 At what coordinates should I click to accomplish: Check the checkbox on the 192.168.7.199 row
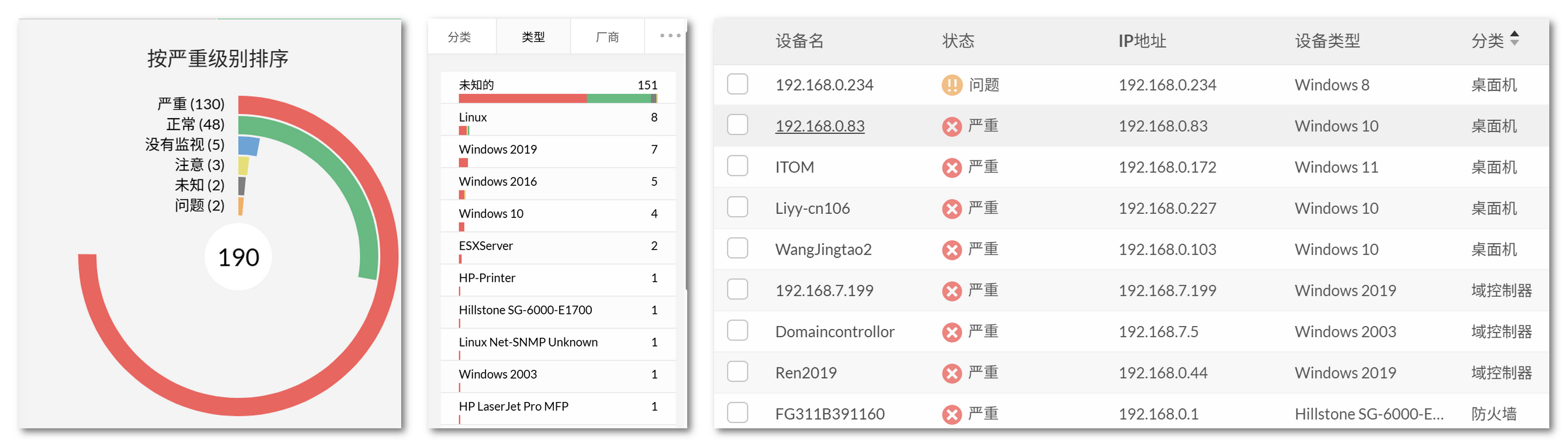(x=736, y=290)
